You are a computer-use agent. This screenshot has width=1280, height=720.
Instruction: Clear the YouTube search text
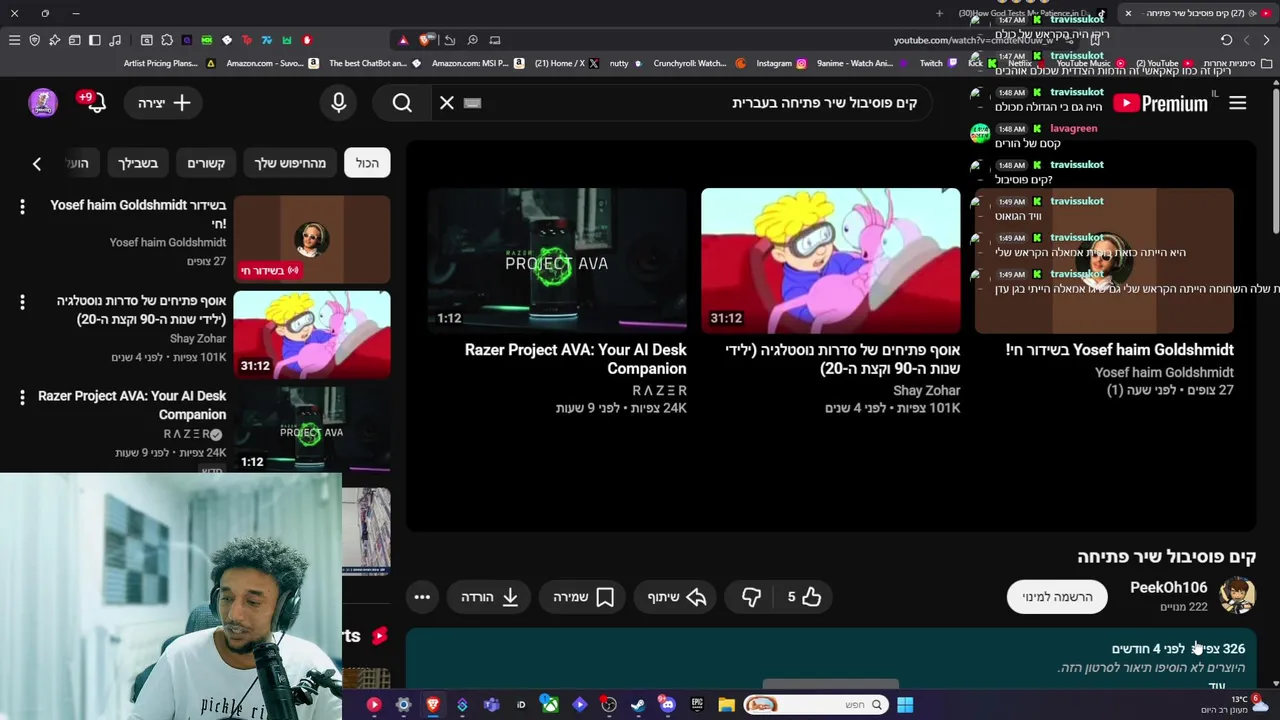[447, 103]
